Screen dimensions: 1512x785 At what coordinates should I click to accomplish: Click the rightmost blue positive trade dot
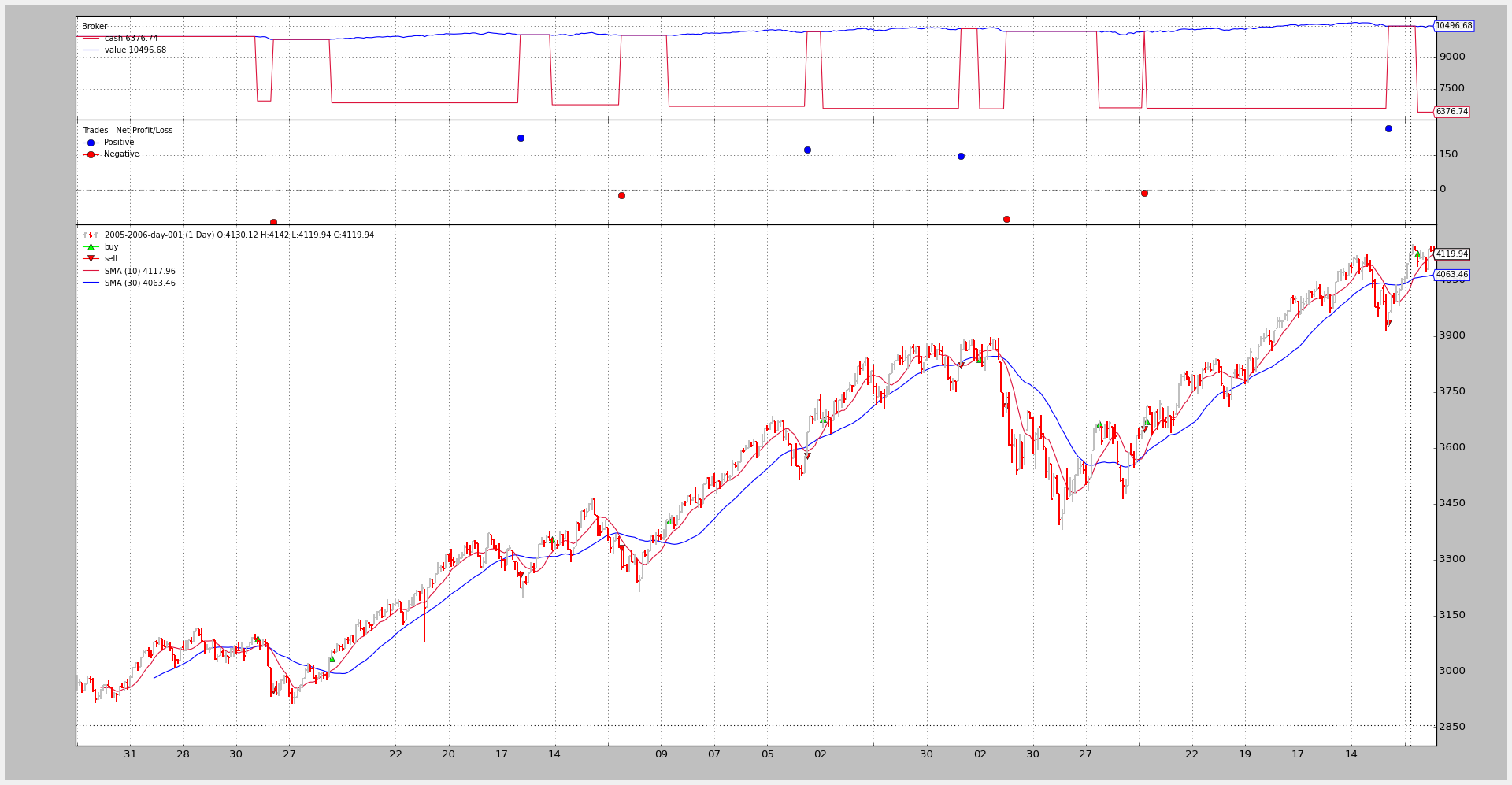tap(1388, 128)
